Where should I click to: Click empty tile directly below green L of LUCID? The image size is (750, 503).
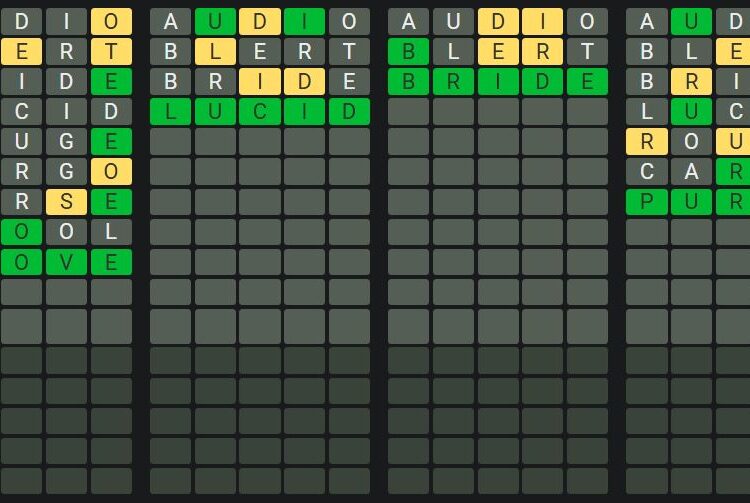pyautogui.click(x=170, y=142)
